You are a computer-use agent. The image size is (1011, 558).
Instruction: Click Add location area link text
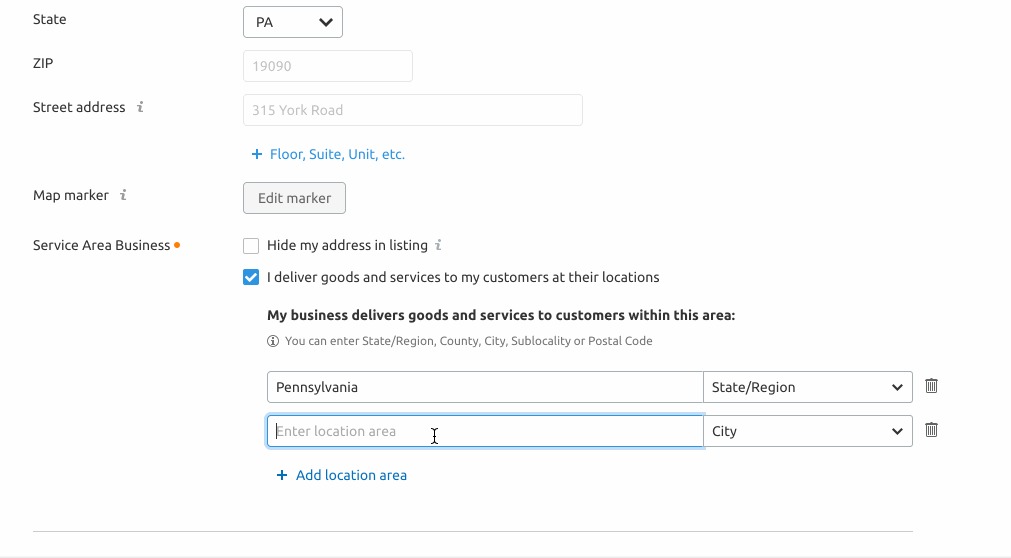tap(351, 475)
